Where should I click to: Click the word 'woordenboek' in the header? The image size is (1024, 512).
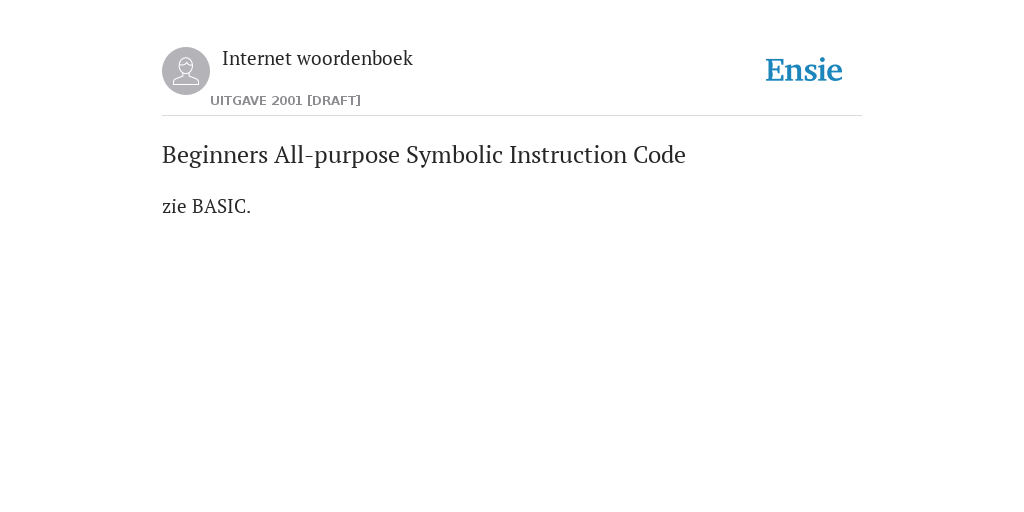point(355,58)
